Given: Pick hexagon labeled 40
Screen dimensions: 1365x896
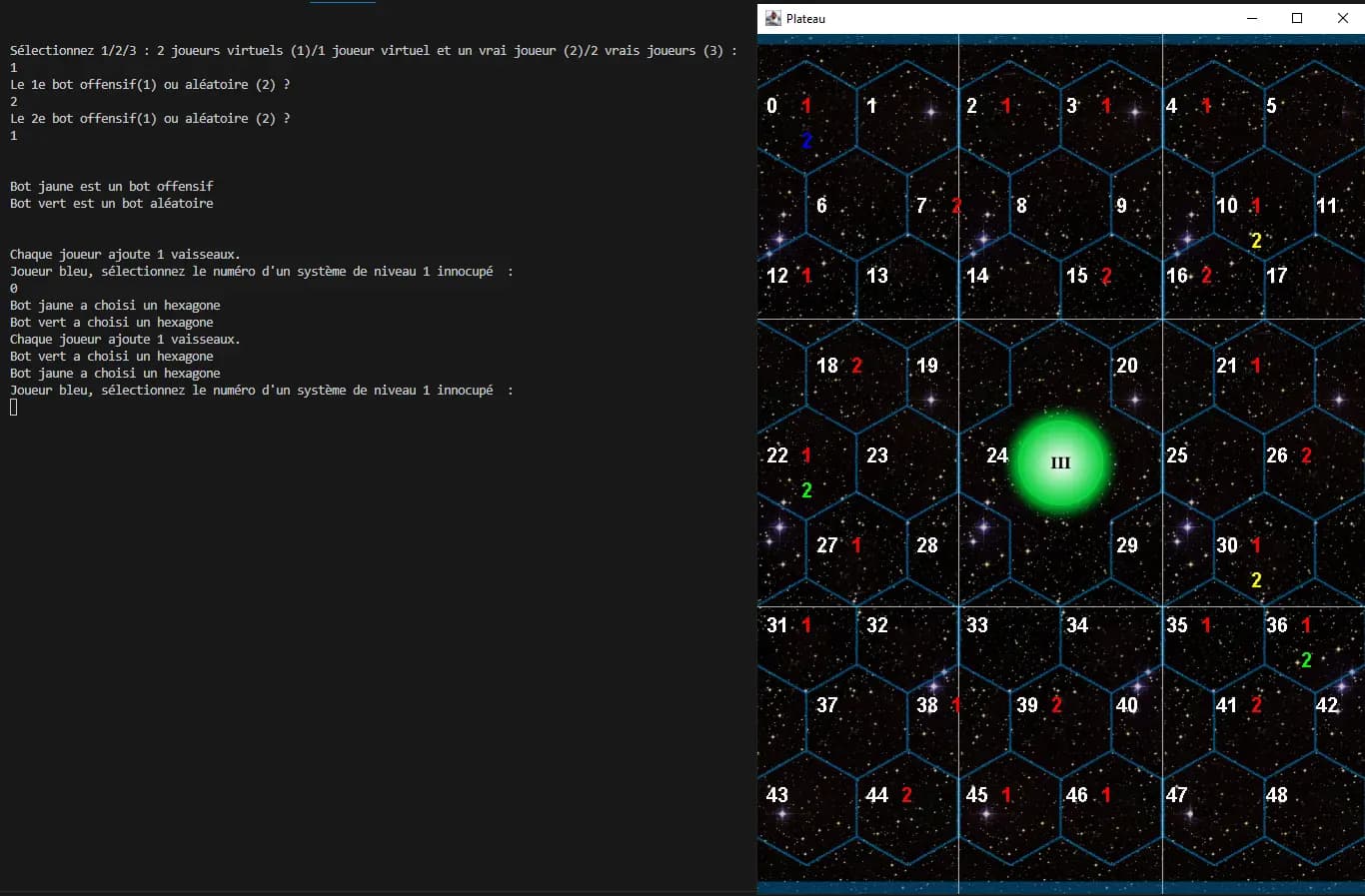Looking at the screenshot, I should pyautogui.click(x=1127, y=705).
